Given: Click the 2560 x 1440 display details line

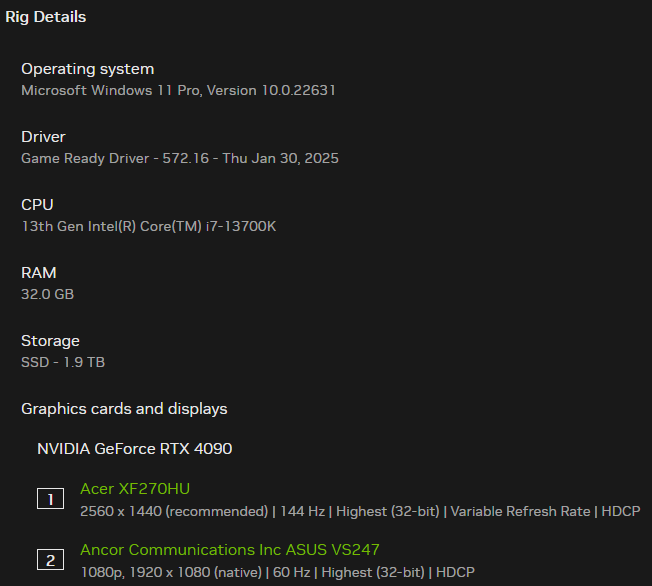Looking at the screenshot, I should click(x=360, y=511).
